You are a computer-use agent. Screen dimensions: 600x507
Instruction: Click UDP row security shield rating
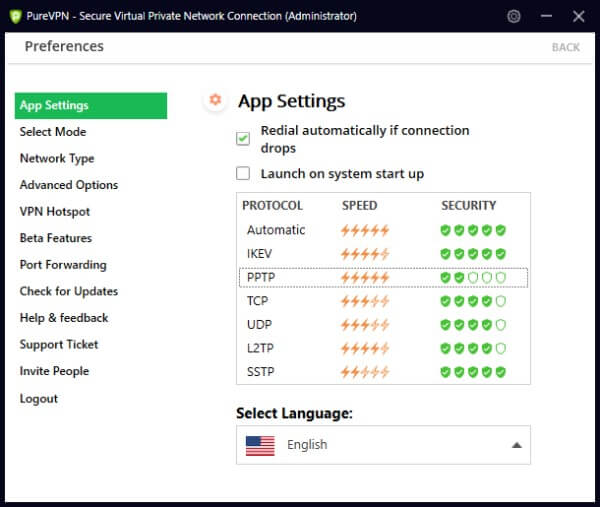473,325
